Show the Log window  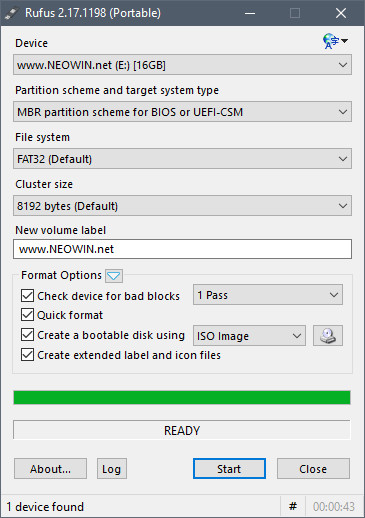[x=112, y=469]
